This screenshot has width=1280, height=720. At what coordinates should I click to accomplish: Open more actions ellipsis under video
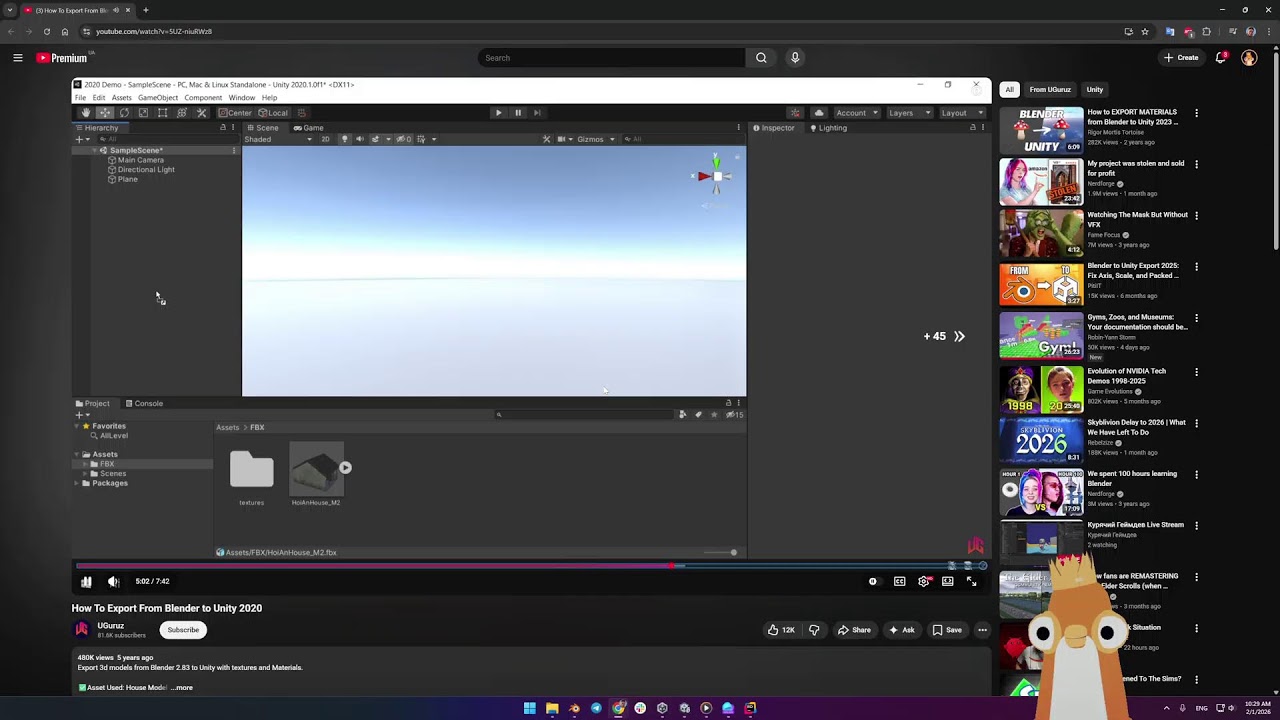(982, 630)
